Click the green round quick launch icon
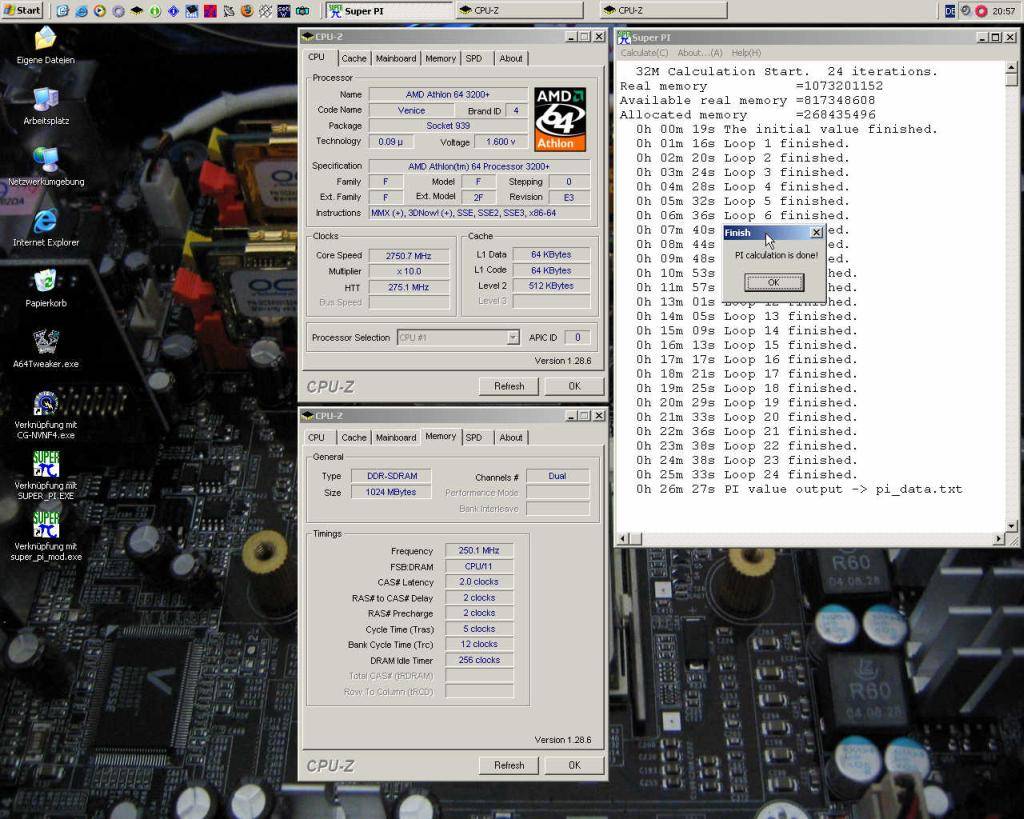1024x819 pixels. click(155, 10)
